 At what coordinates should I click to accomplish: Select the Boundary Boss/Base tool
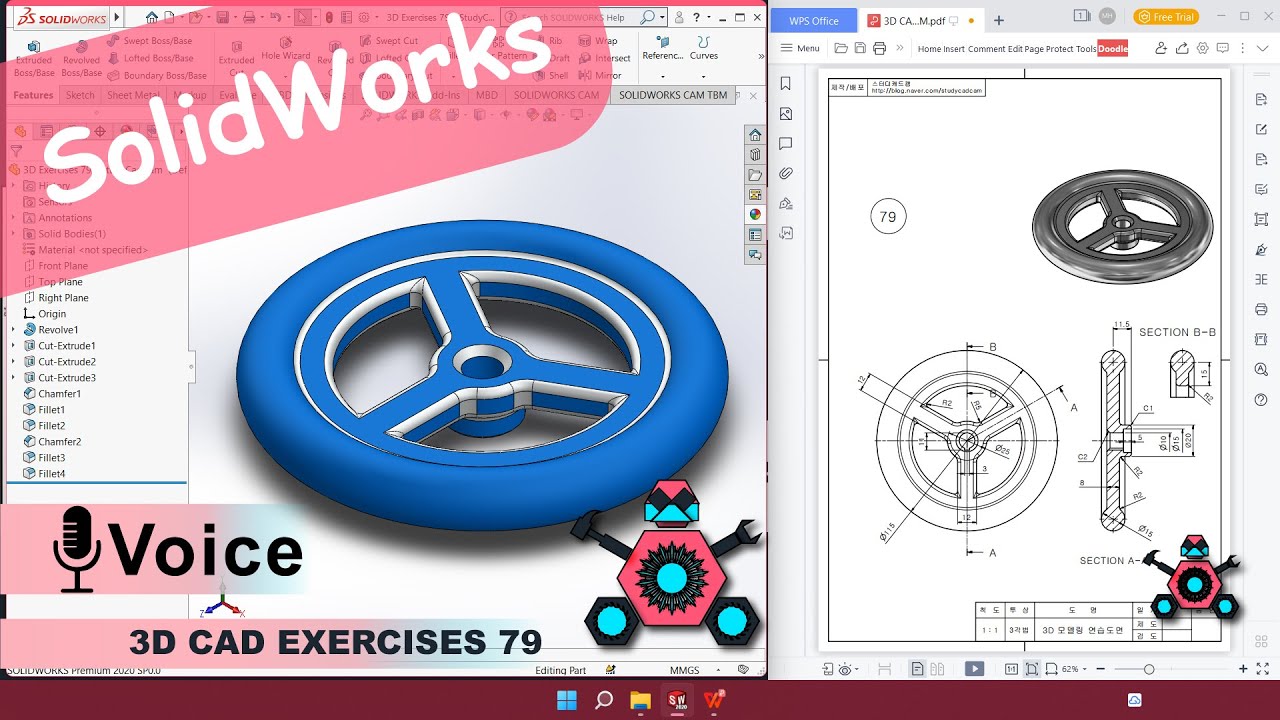pyautogui.click(x=157, y=75)
